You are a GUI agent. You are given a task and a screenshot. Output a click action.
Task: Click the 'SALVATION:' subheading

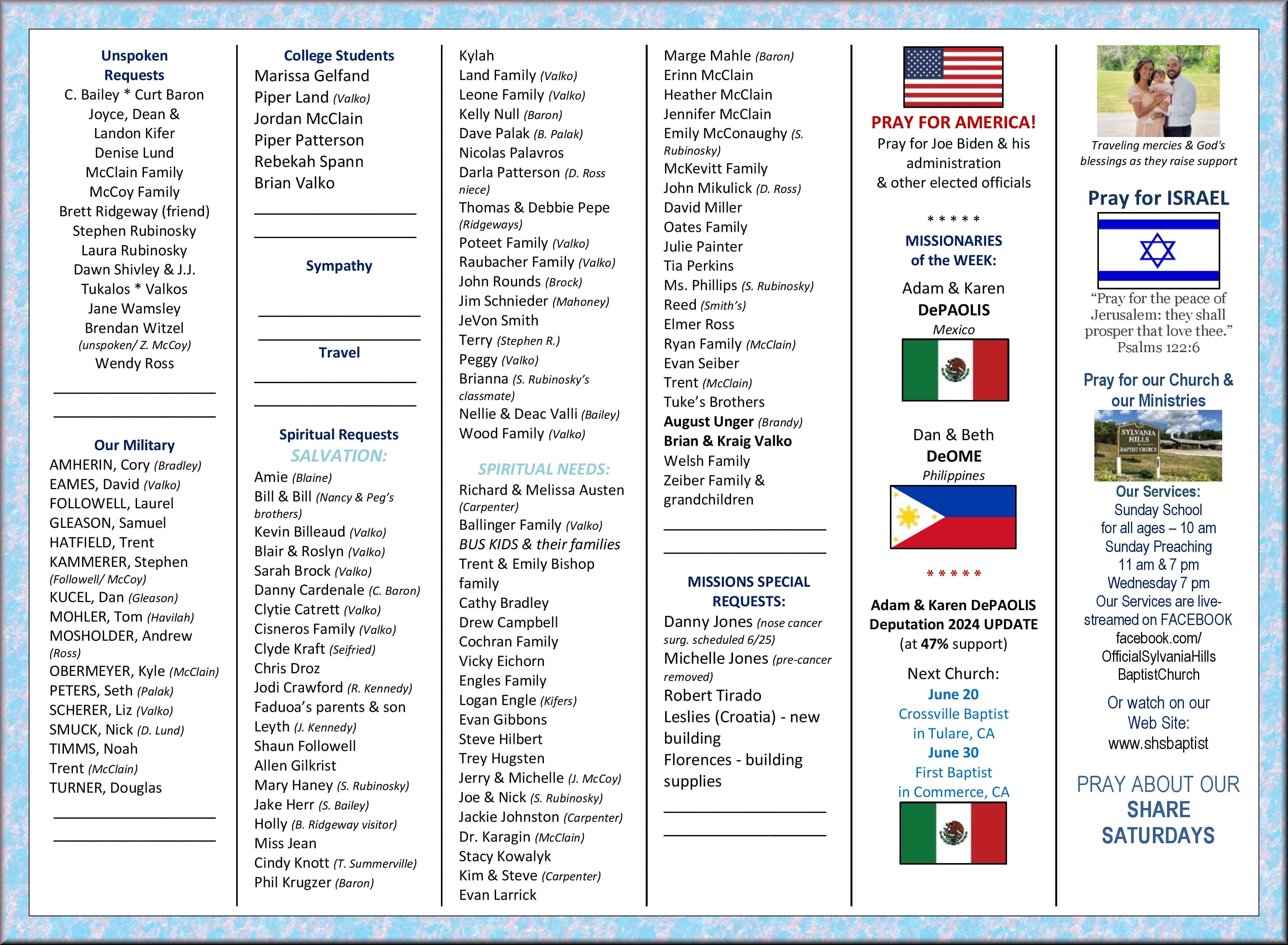[339, 456]
